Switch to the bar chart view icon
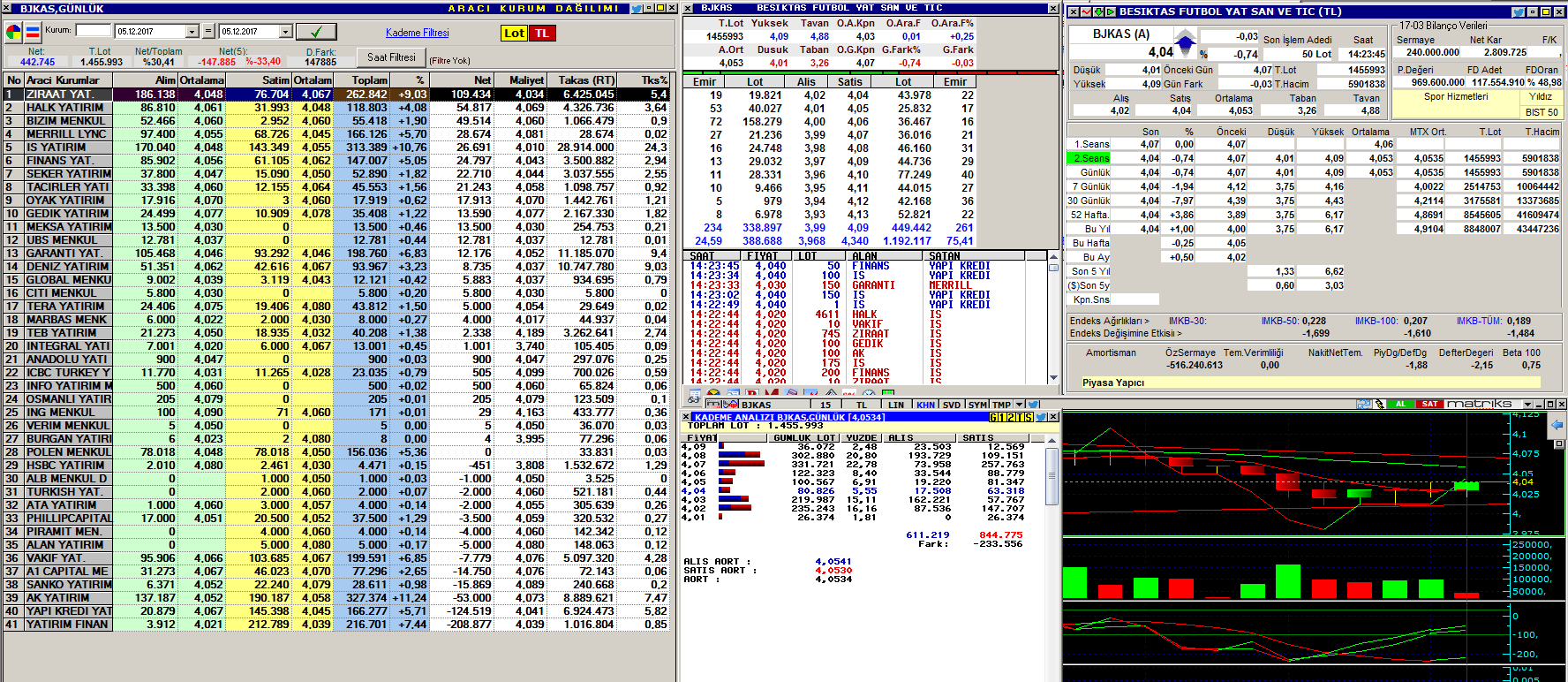This screenshot has height=682, width=1568. click(x=33, y=33)
